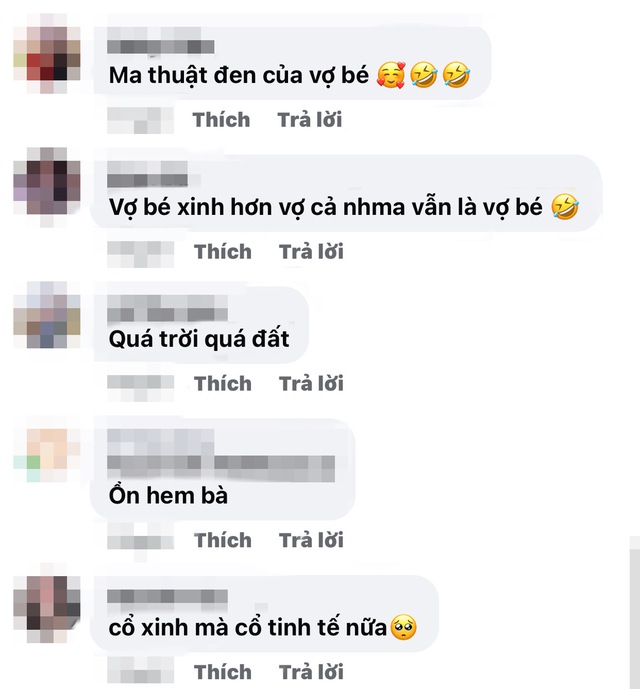Click Trả lời under 'cổ xinh mà cổ tinh tế'
Screen dimensions: 640x689
click(311, 672)
